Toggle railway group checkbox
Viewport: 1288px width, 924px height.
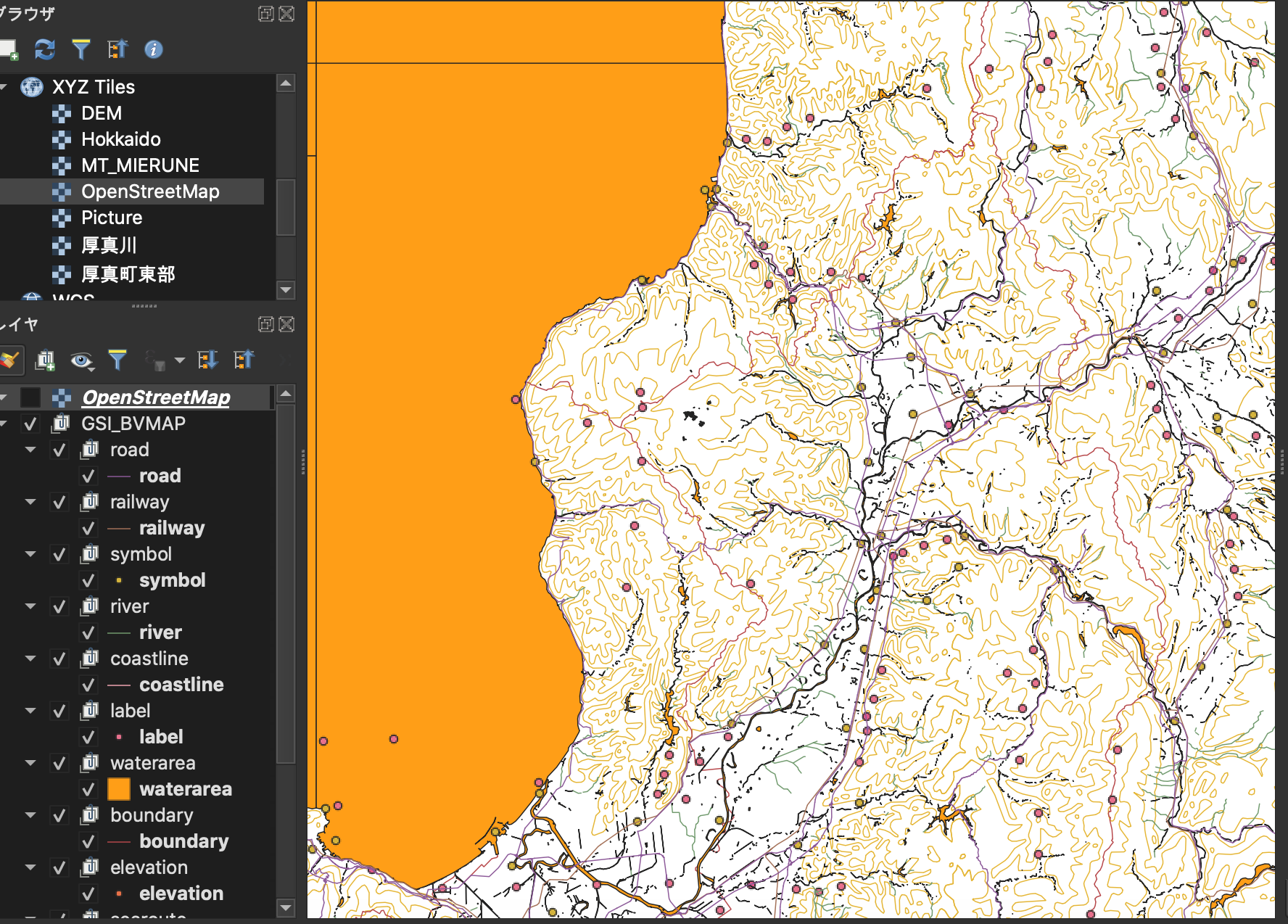coord(59,502)
